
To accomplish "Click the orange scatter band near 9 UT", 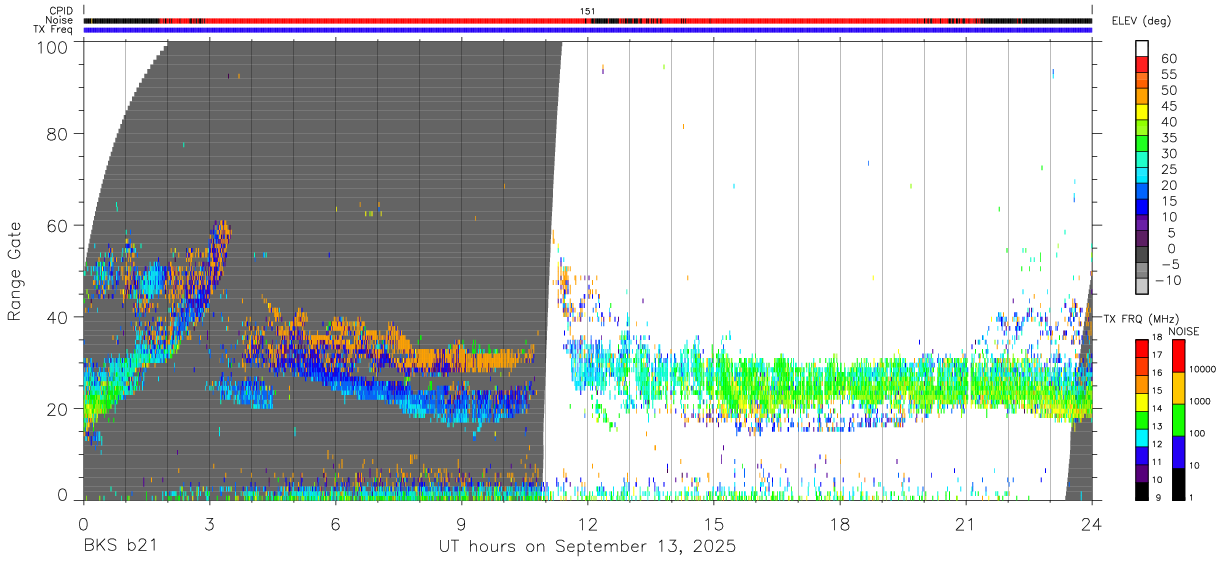I will click(x=470, y=358).
